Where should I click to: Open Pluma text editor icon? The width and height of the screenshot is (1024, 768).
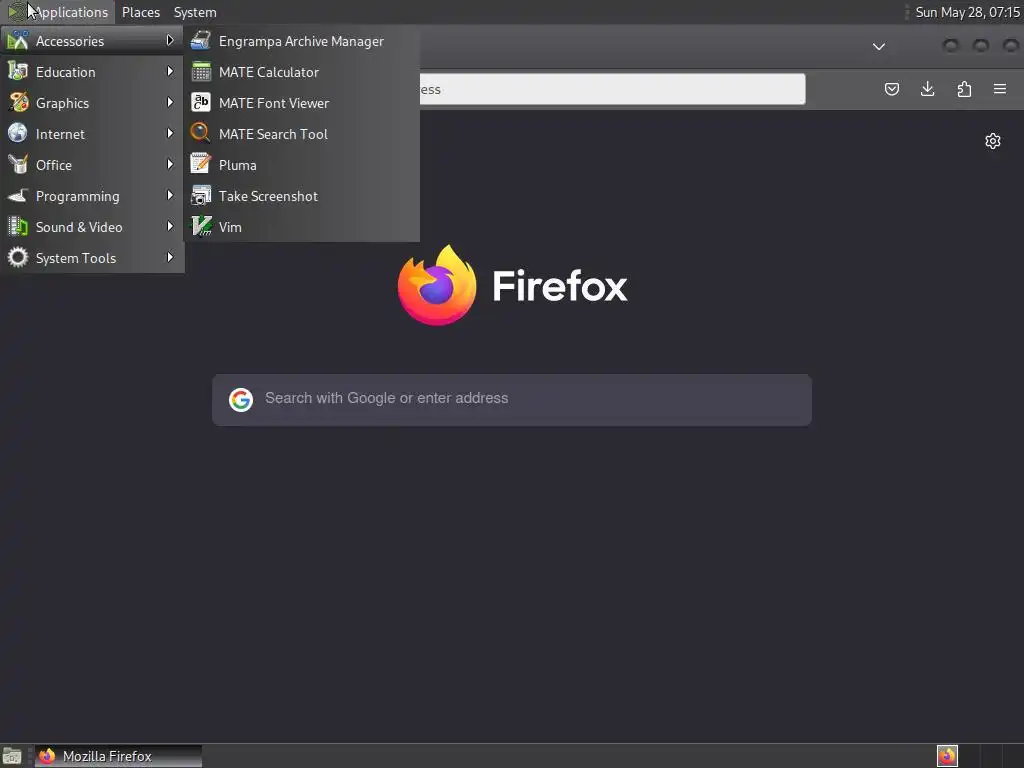point(200,165)
